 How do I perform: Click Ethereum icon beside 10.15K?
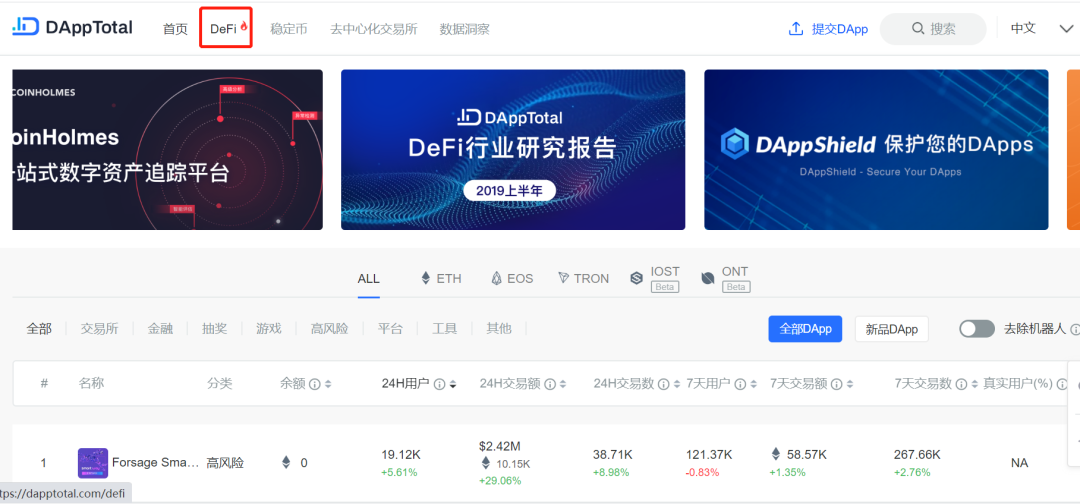[x=486, y=463]
